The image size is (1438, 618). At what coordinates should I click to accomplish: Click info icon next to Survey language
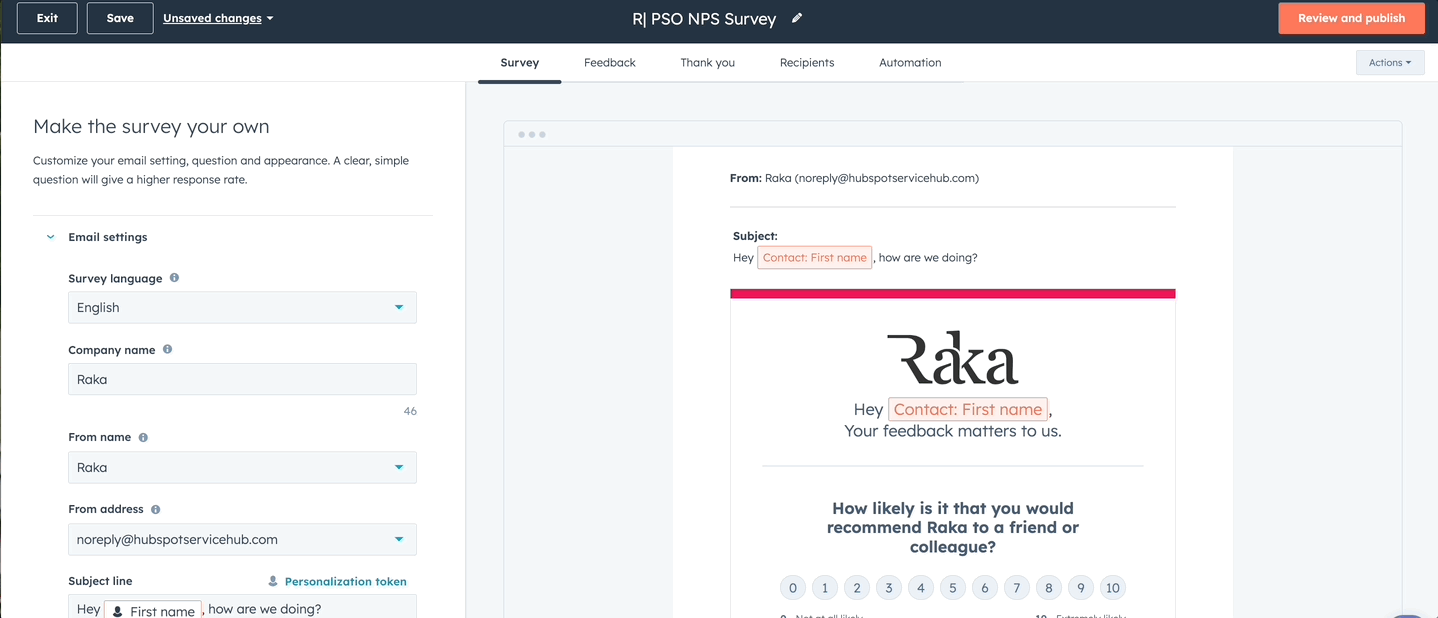coord(174,278)
